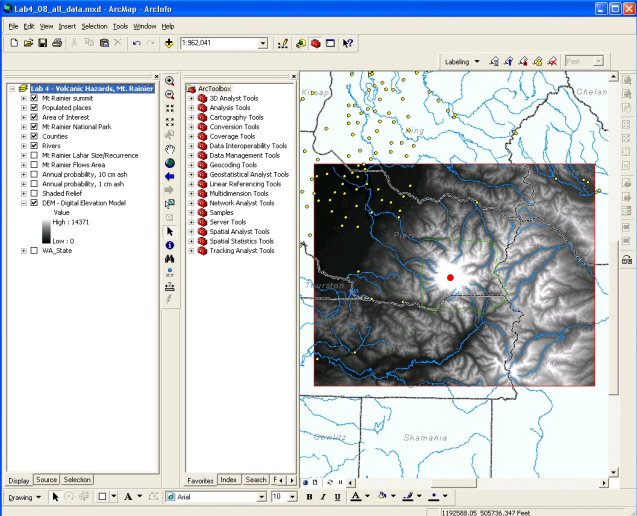
Task: Uncheck the Mt Rainier summit layer
Action: pos(34,98)
